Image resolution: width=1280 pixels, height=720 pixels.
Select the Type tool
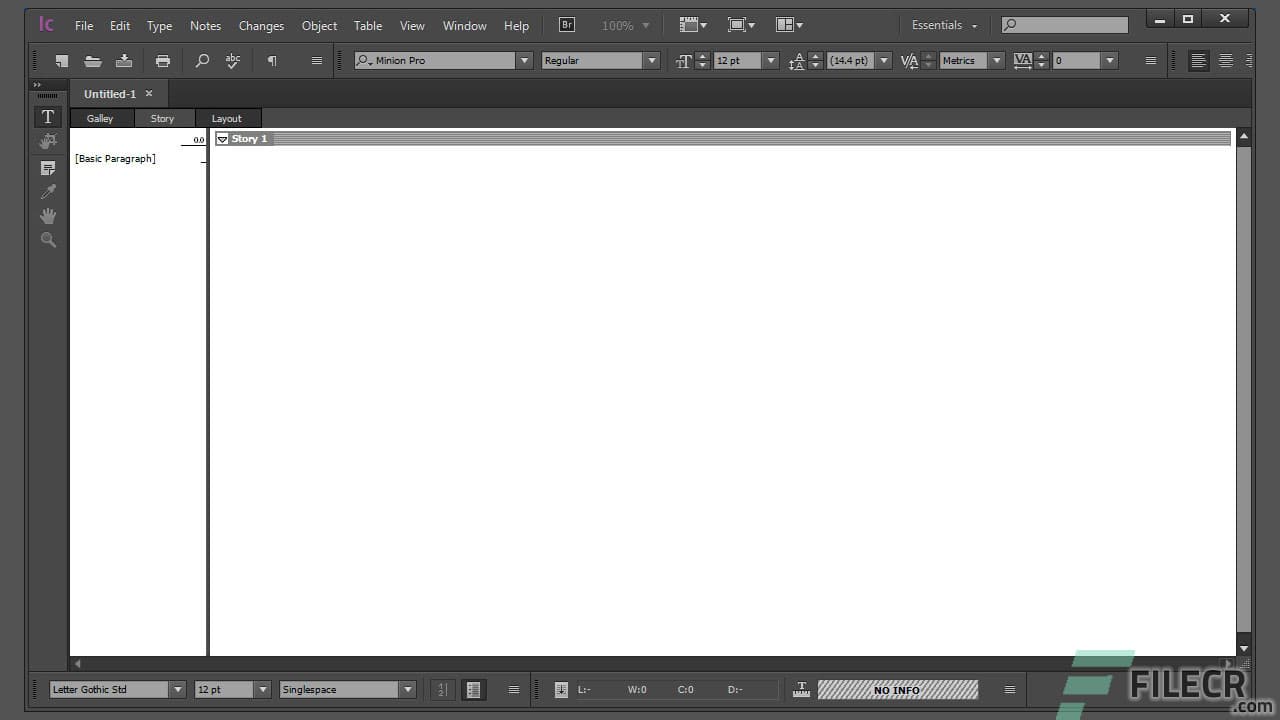coord(47,116)
